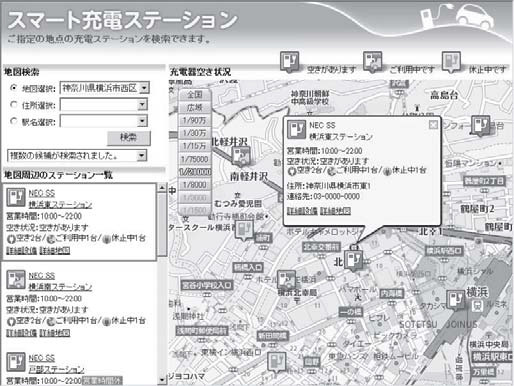
Task: Choose the 1/90万 map scale
Action: click(x=195, y=120)
